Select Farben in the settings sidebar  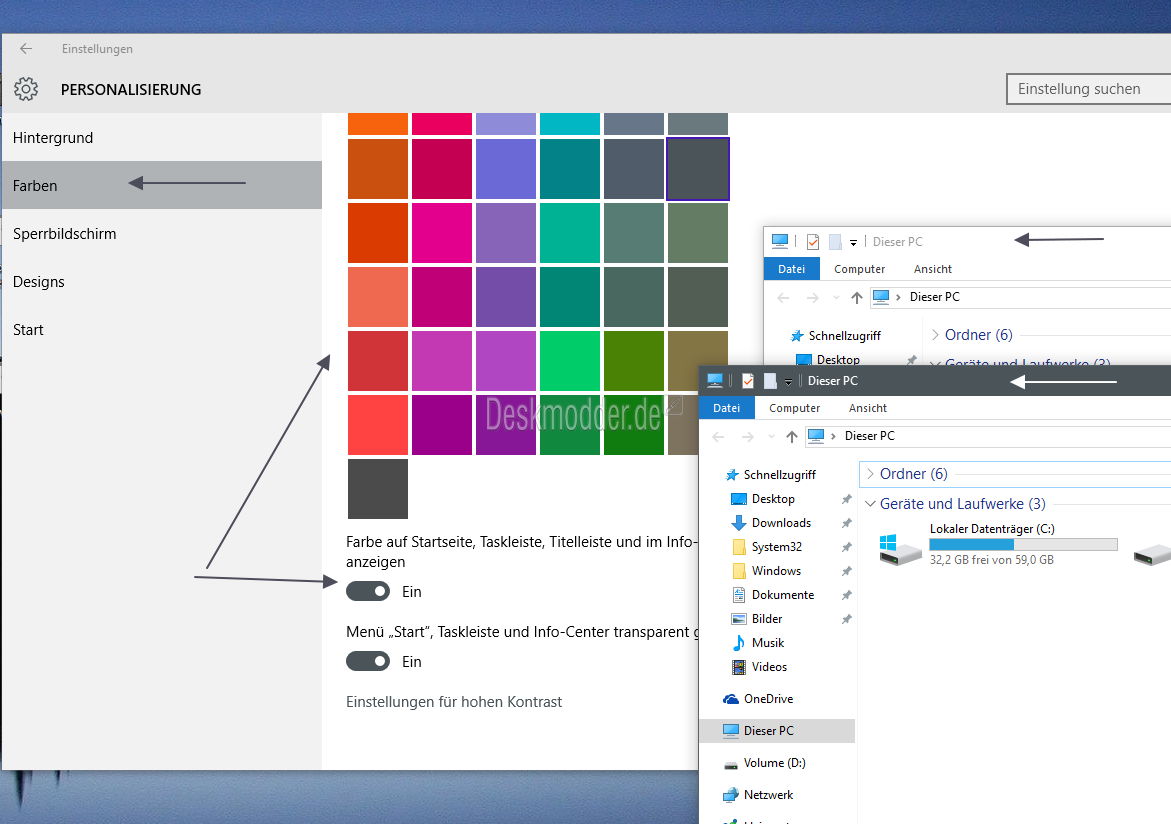pos(162,185)
